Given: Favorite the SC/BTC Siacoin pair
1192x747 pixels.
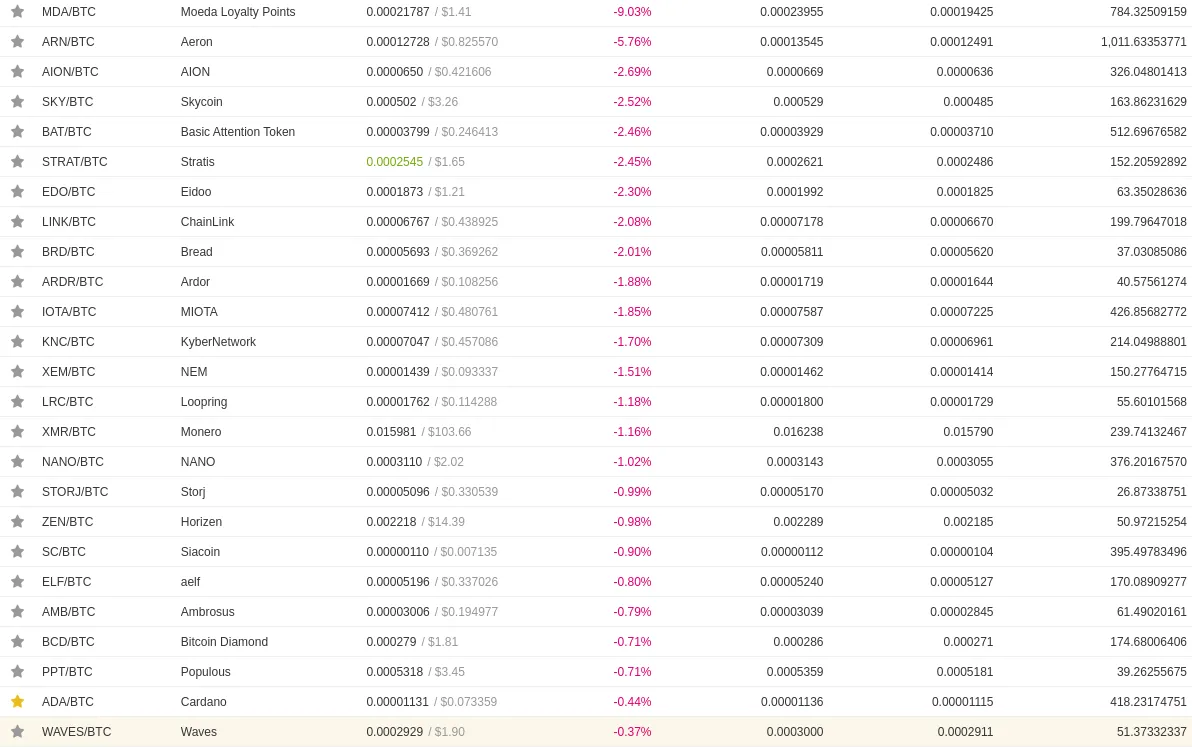Looking at the screenshot, I should click(x=17, y=552).
